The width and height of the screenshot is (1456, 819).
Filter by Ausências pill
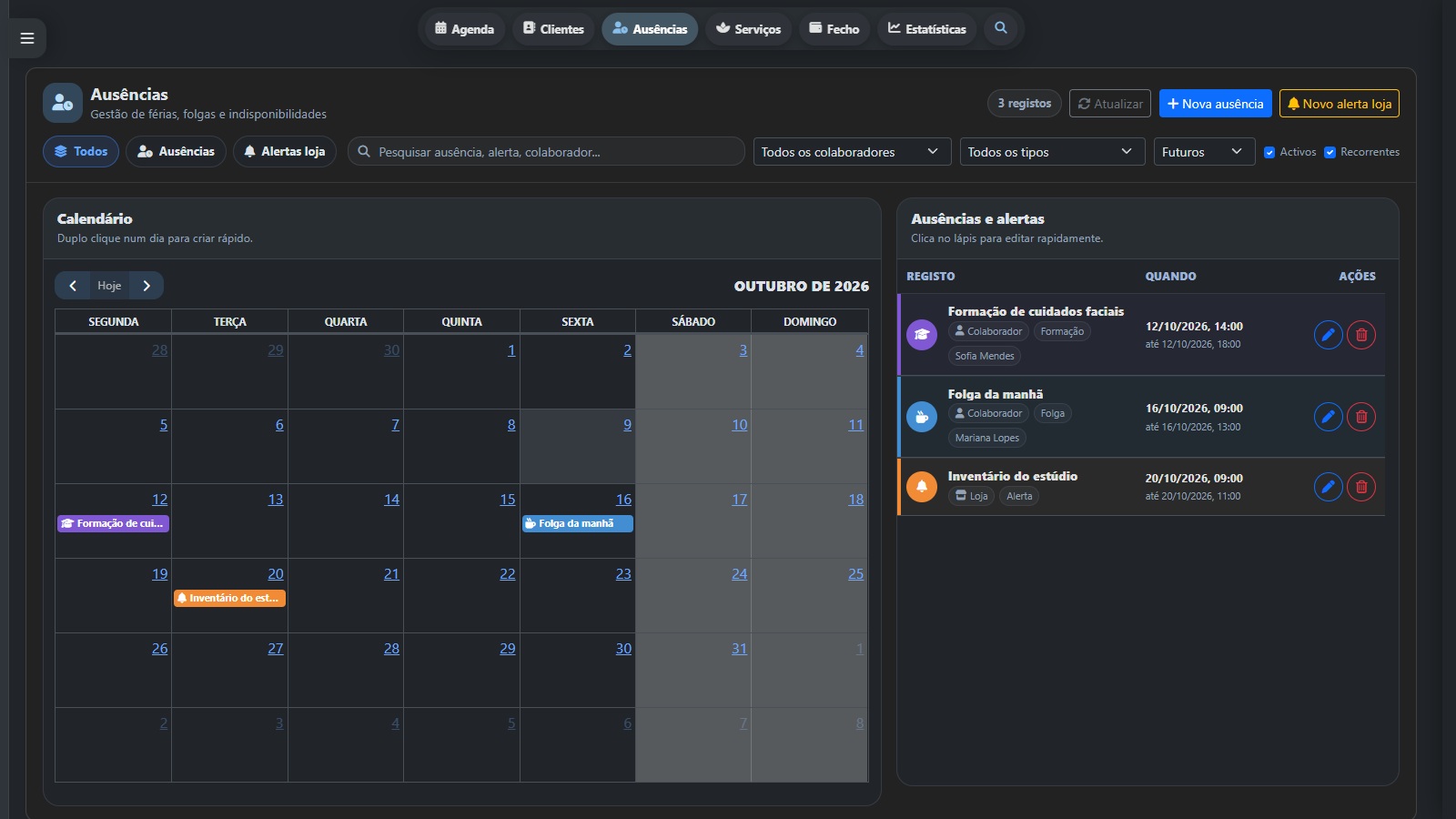pyautogui.click(x=176, y=151)
